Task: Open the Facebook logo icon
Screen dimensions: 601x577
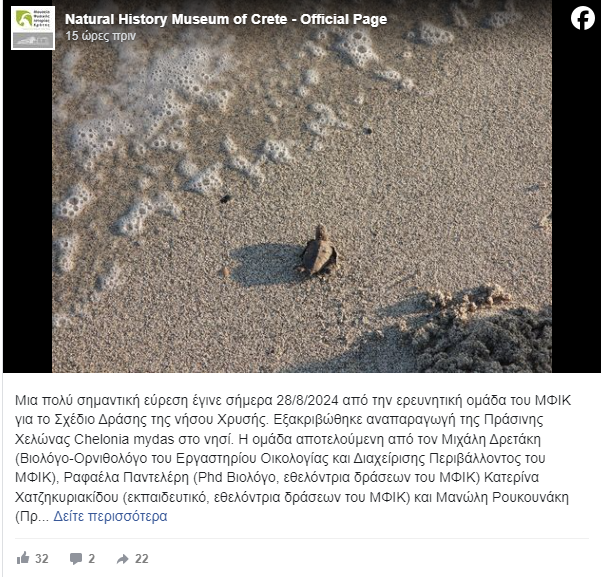Action: 583,18
